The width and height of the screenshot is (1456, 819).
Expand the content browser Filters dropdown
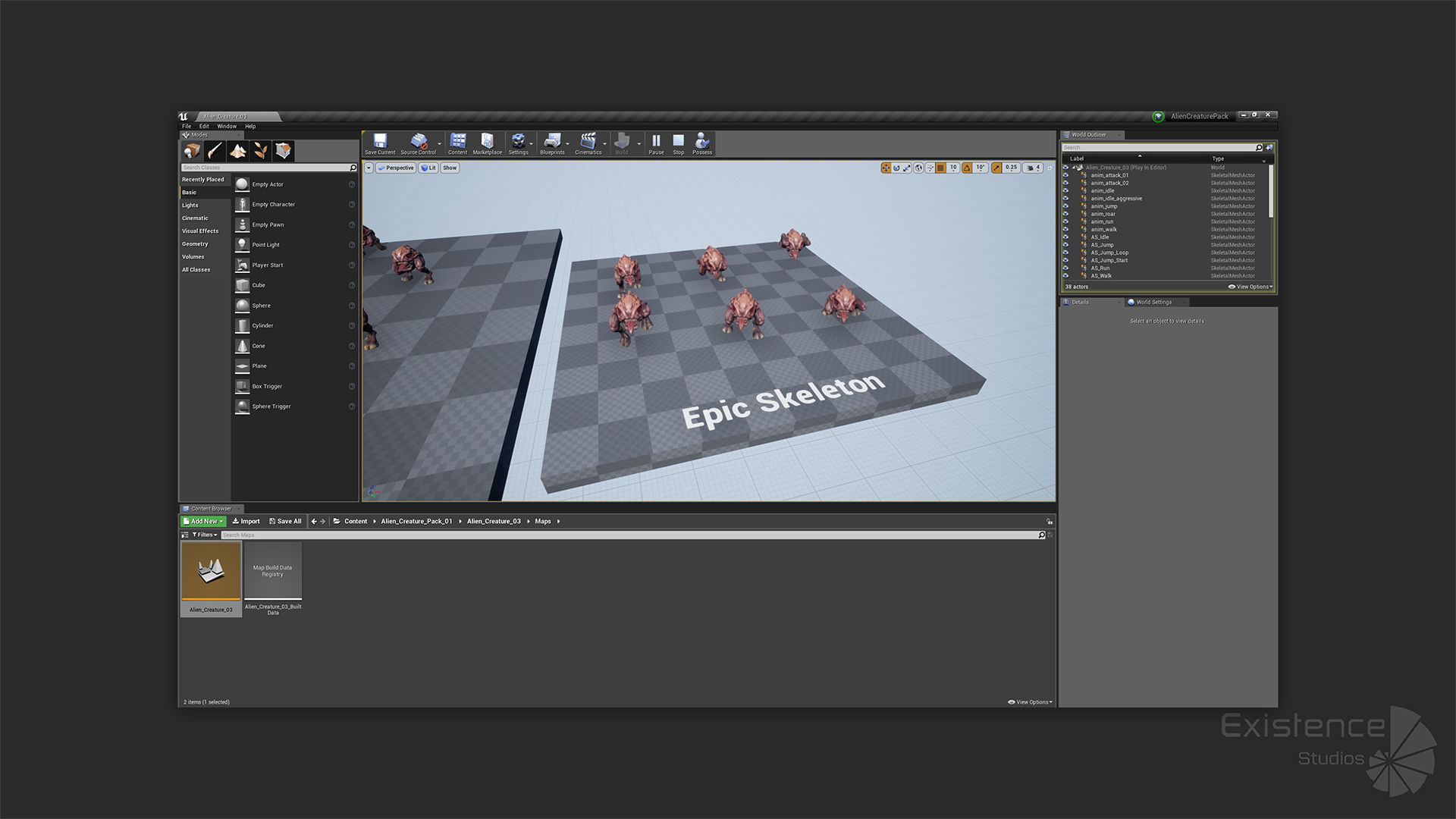[205, 535]
